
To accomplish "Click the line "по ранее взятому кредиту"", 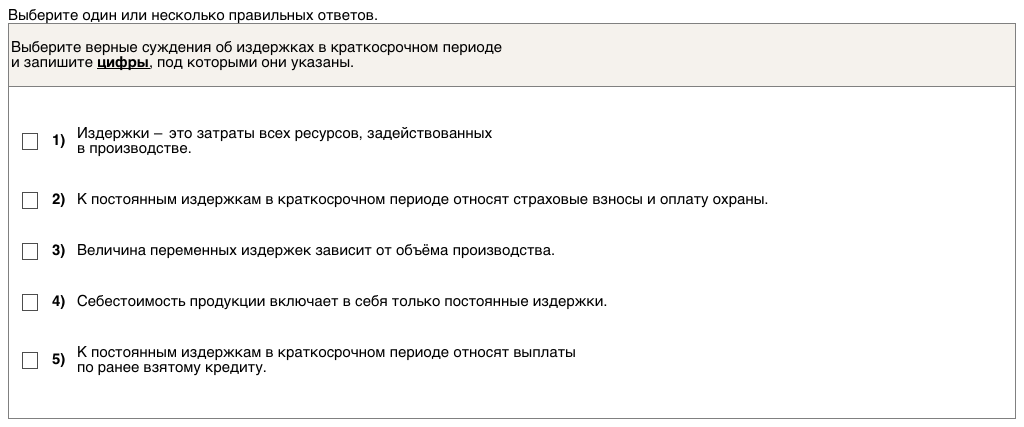I will tap(172, 368).
